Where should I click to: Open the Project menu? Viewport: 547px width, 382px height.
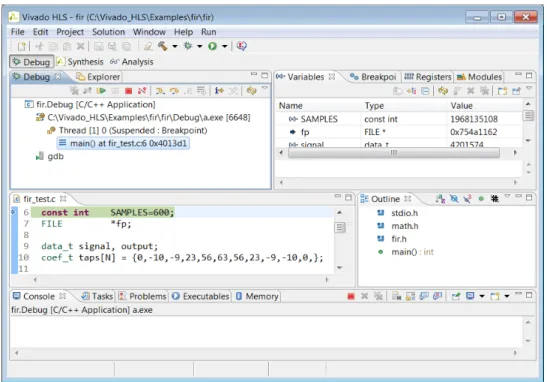click(x=70, y=32)
